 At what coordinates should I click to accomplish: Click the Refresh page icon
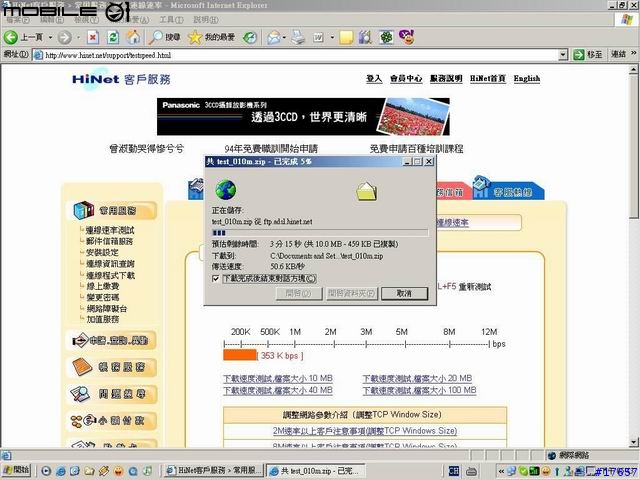point(113,38)
